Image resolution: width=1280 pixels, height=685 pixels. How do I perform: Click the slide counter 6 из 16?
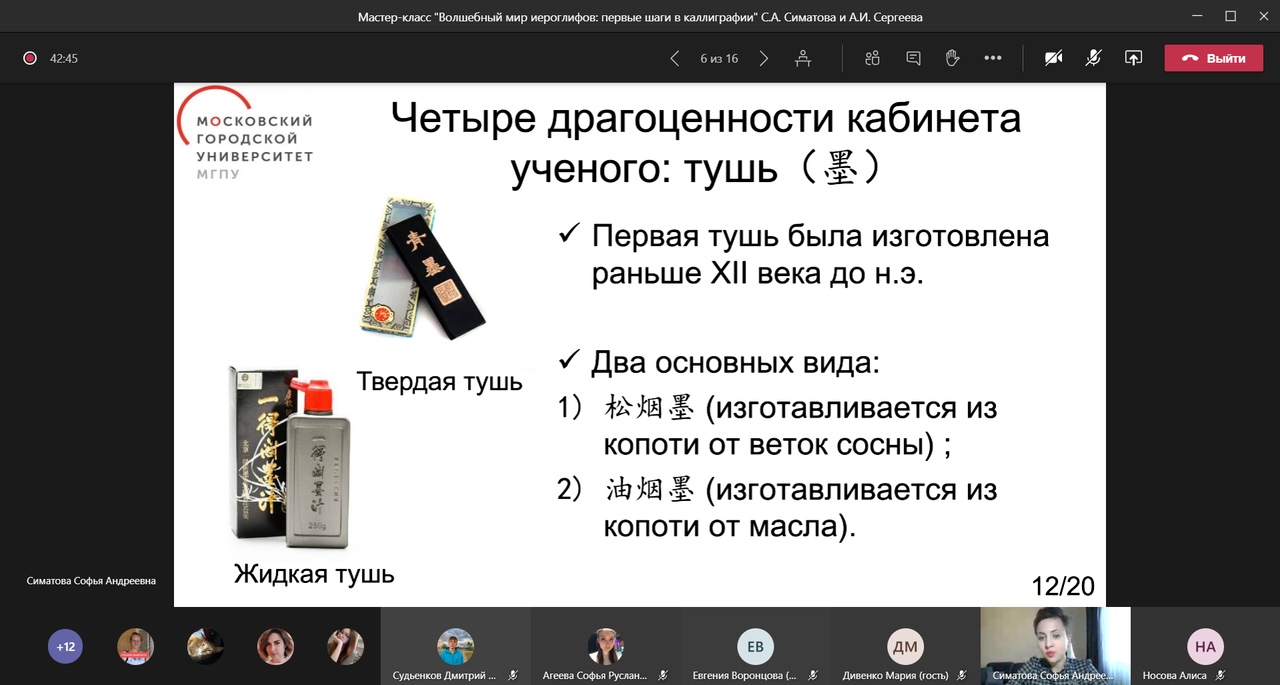point(719,58)
